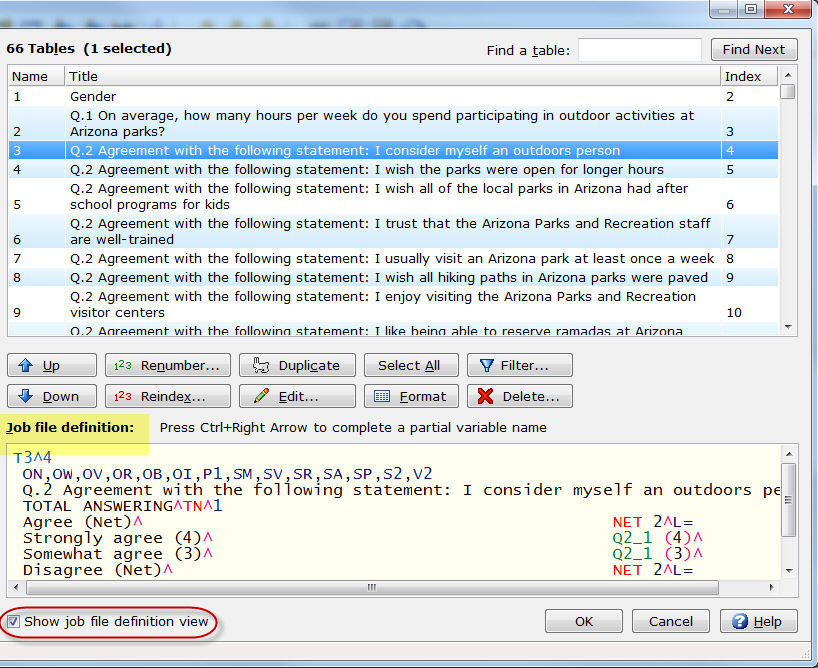Sort by the Name column header
The width and height of the screenshot is (818, 668).
[x=36, y=76]
